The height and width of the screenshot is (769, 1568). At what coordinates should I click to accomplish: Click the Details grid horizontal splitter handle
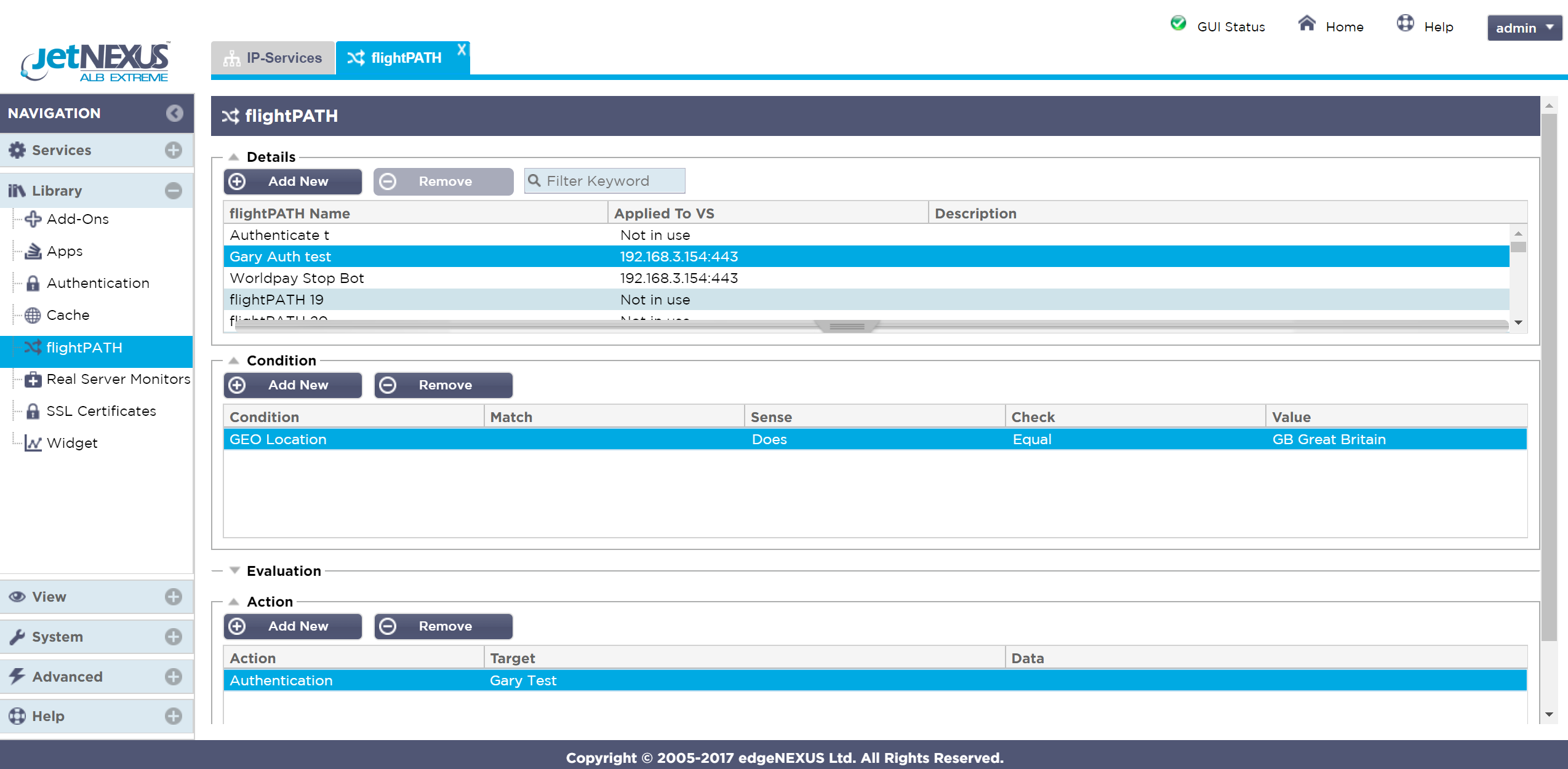point(847,326)
